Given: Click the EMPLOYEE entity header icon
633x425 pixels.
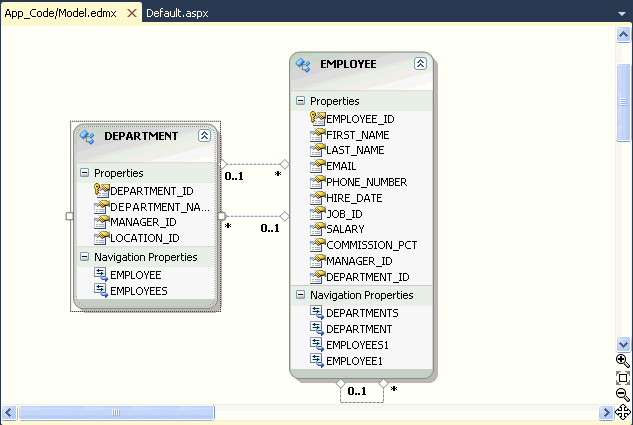Looking at the screenshot, I should click(304, 65).
